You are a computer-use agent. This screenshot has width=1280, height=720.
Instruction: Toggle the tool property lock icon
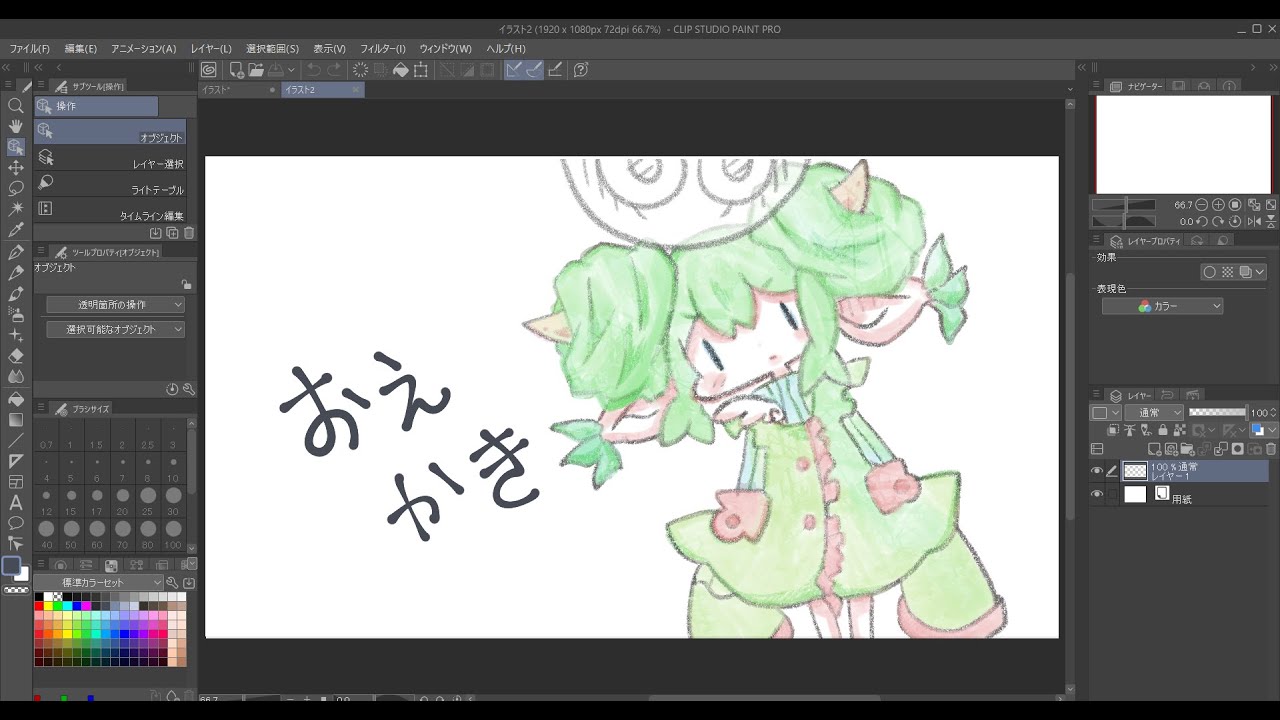(186, 284)
